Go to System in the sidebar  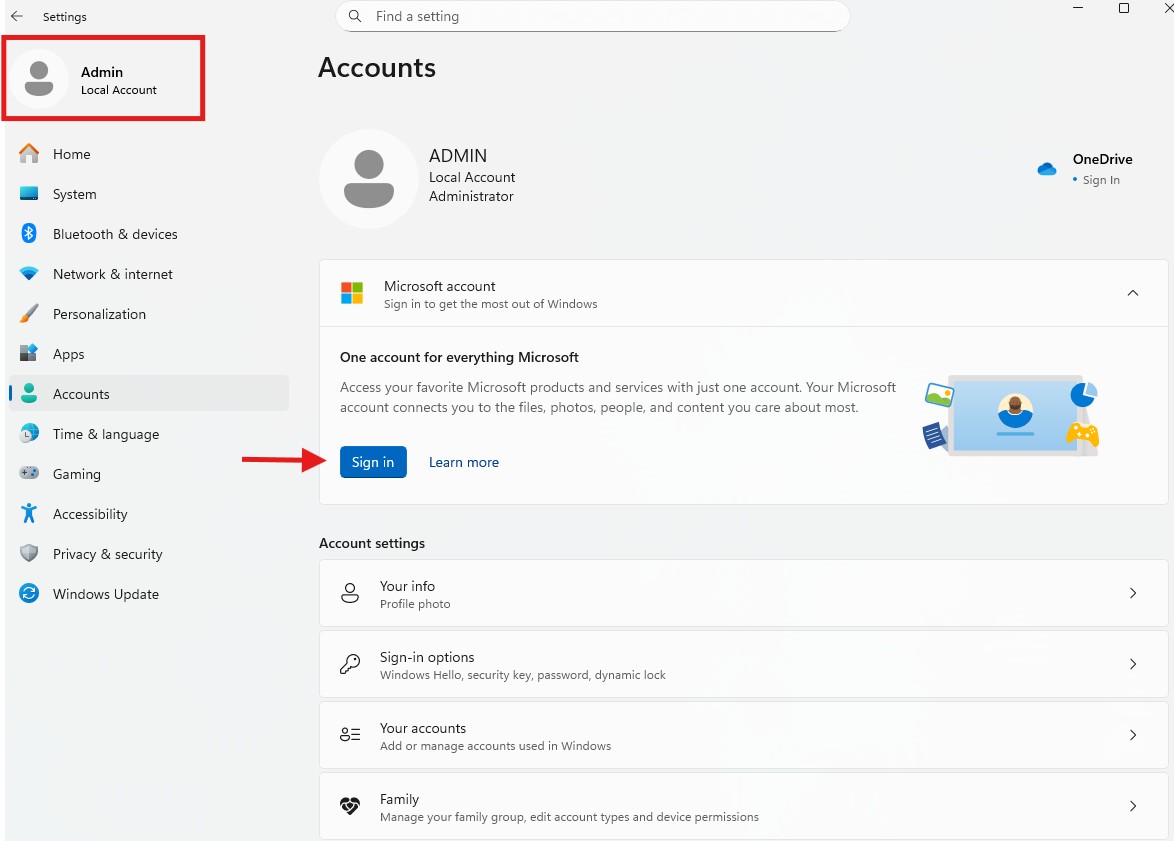75,194
